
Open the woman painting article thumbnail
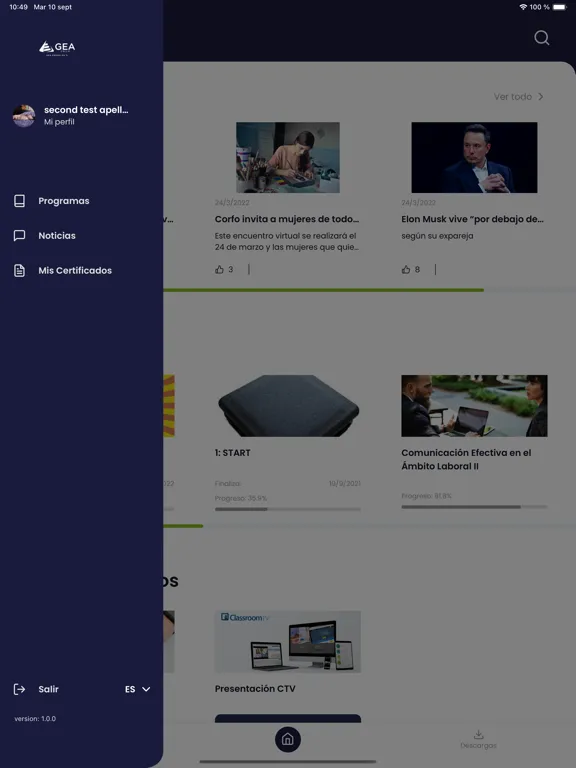click(288, 157)
